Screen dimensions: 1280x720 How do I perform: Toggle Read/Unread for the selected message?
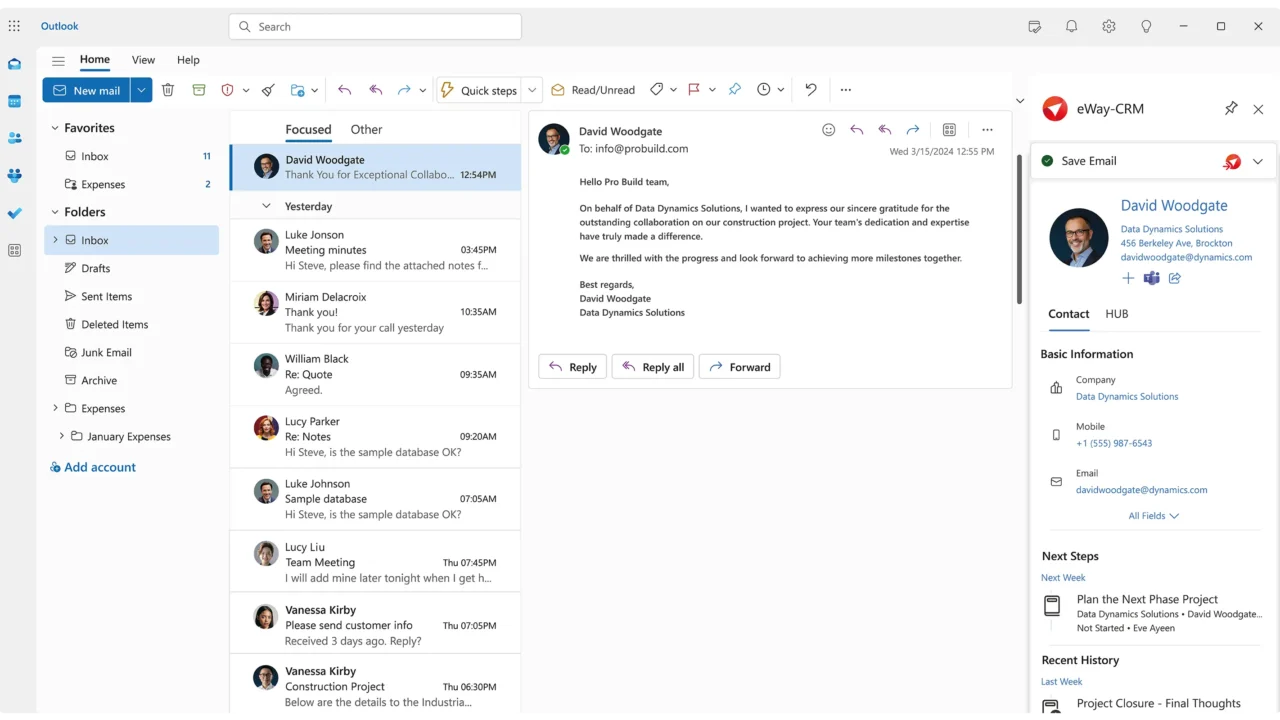tap(592, 90)
